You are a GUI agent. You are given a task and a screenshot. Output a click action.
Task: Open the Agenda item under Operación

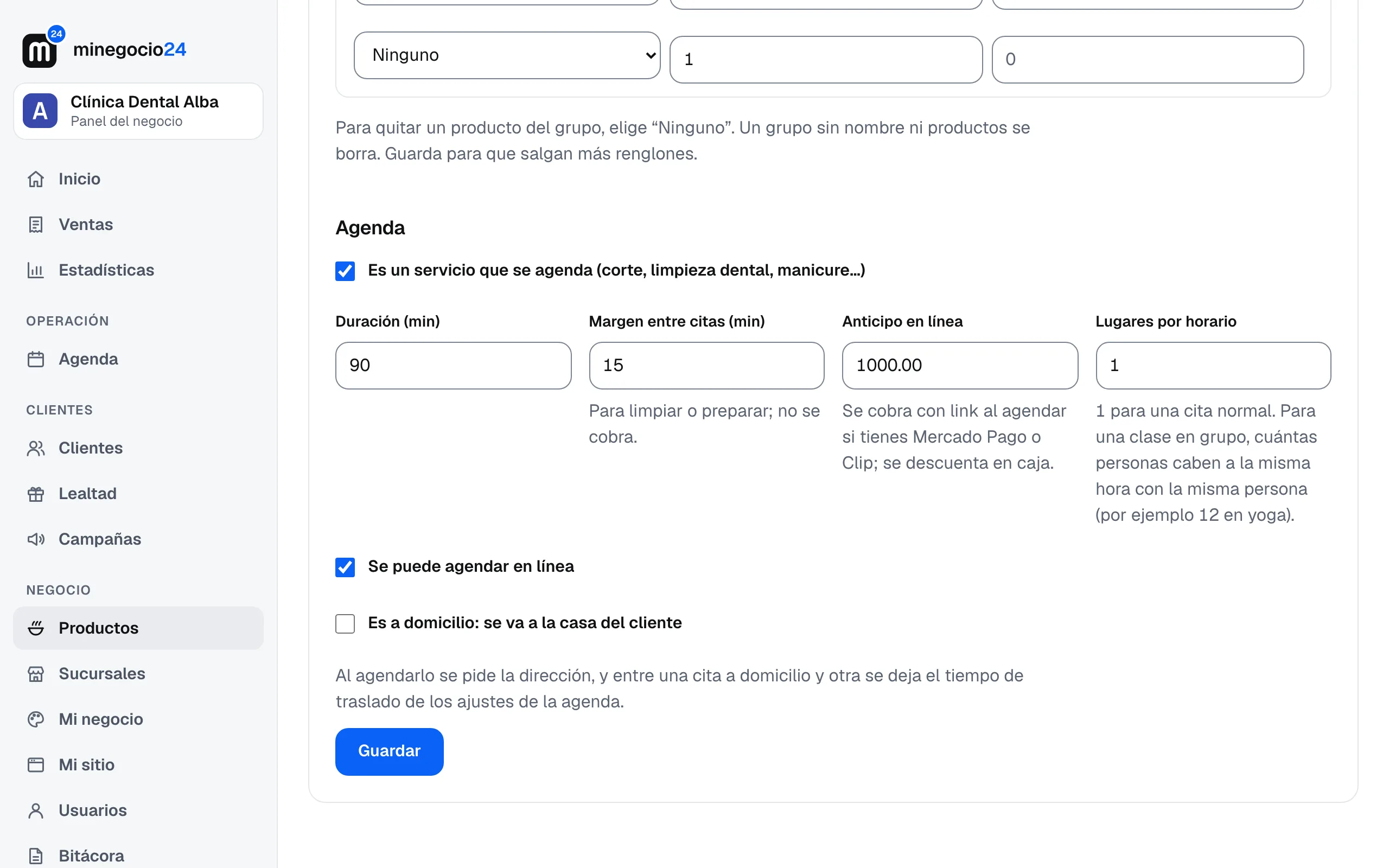click(x=138, y=359)
